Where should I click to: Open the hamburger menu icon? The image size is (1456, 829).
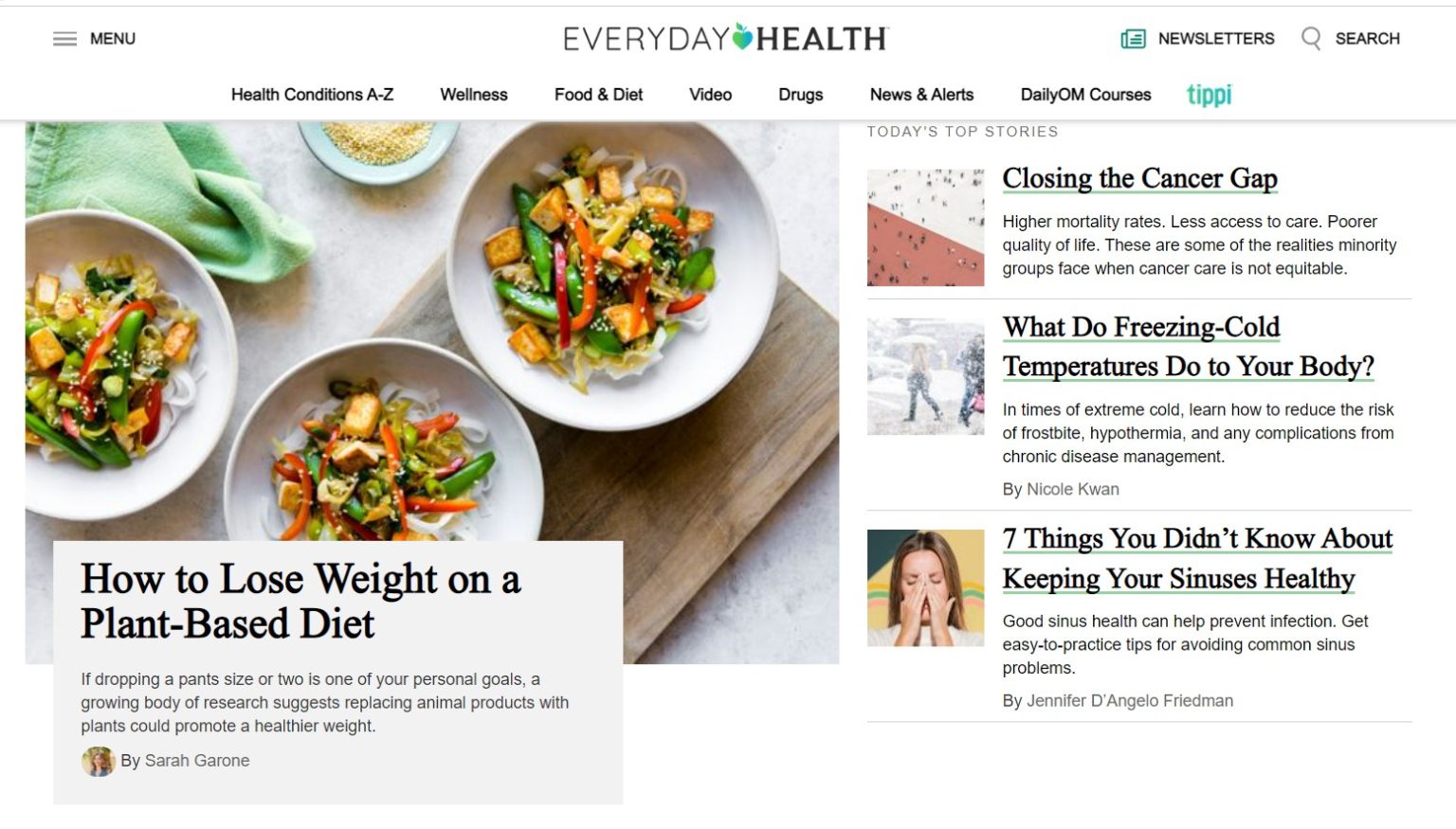click(x=64, y=39)
